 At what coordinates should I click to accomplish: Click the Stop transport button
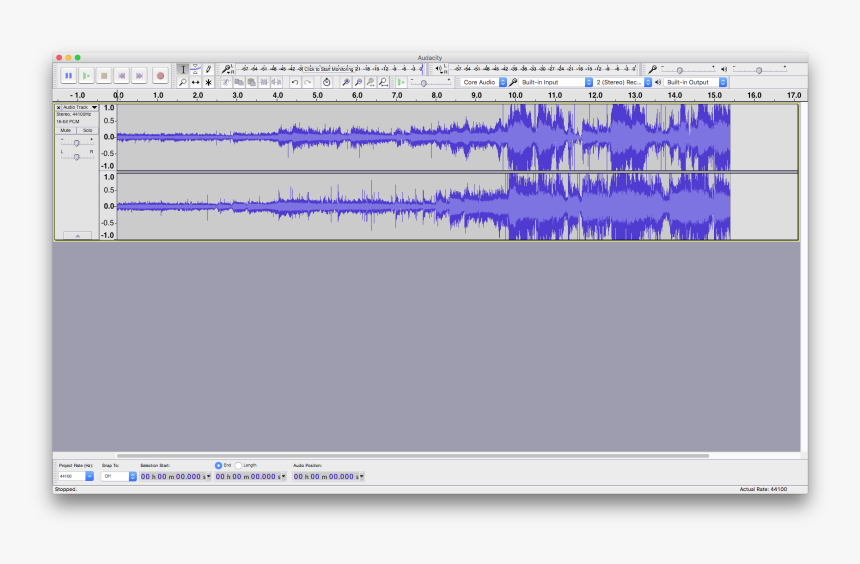(104, 76)
